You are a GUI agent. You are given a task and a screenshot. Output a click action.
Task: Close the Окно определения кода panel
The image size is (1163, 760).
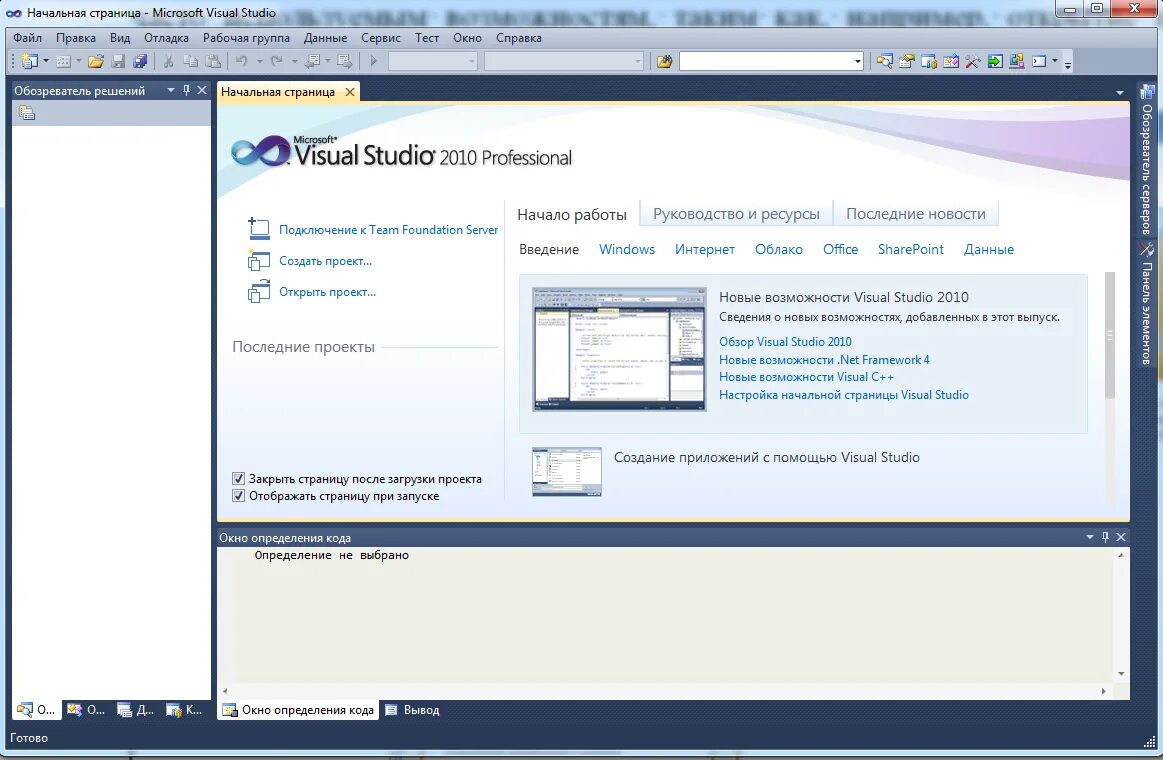pos(1121,537)
